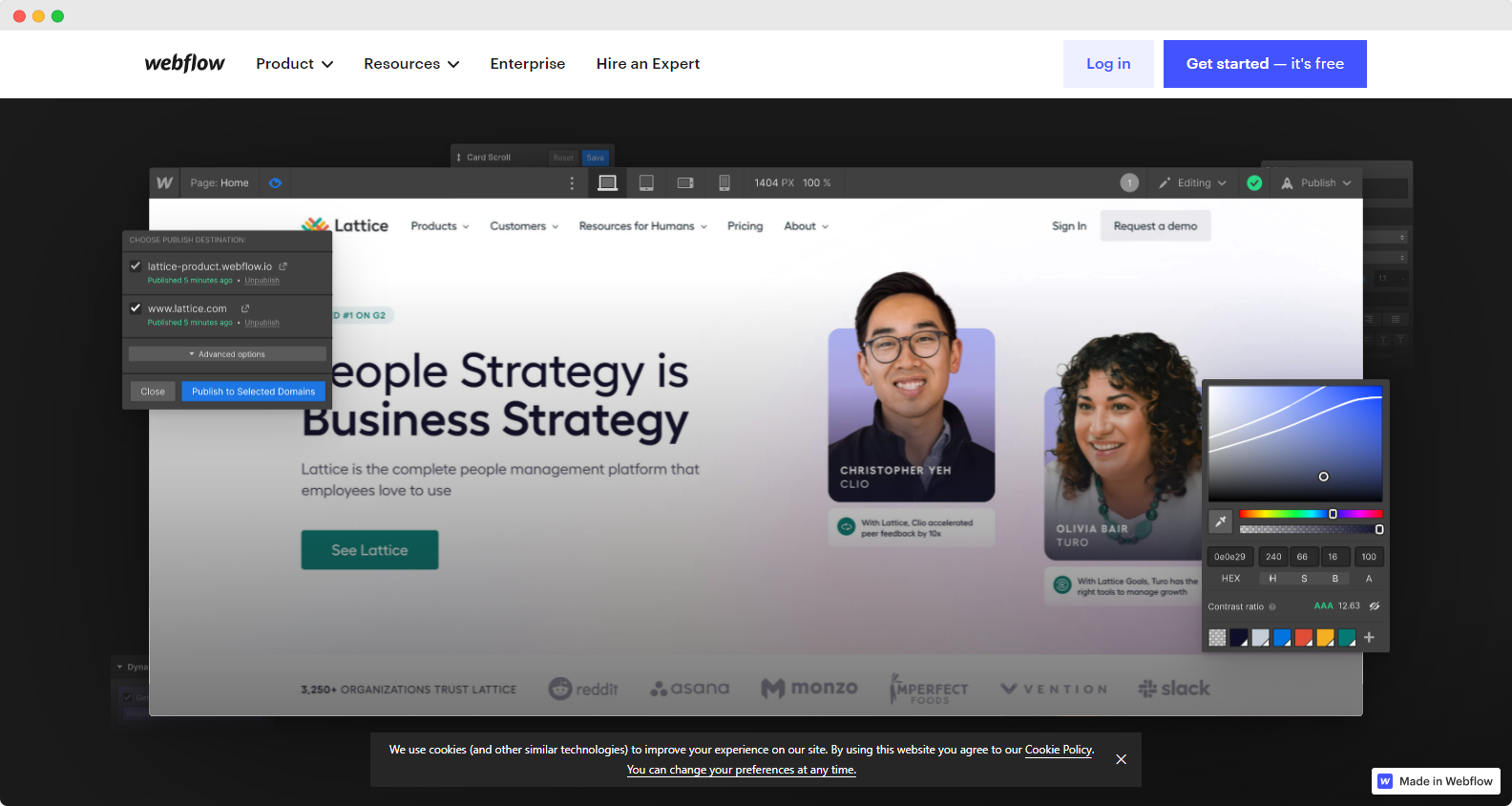Uncheck the lattice-product.webflow.io publish destination
Image resolution: width=1512 pixels, height=806 pixels.
pyautogui.click(x=136, y=266)
